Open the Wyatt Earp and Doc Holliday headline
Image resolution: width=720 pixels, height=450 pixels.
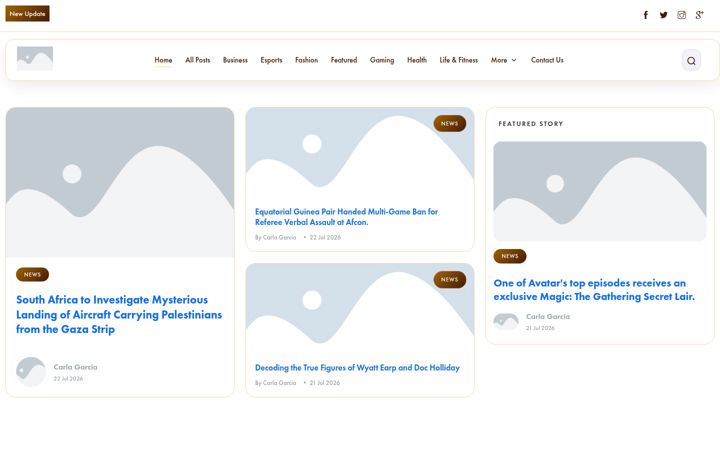point(357,368)
